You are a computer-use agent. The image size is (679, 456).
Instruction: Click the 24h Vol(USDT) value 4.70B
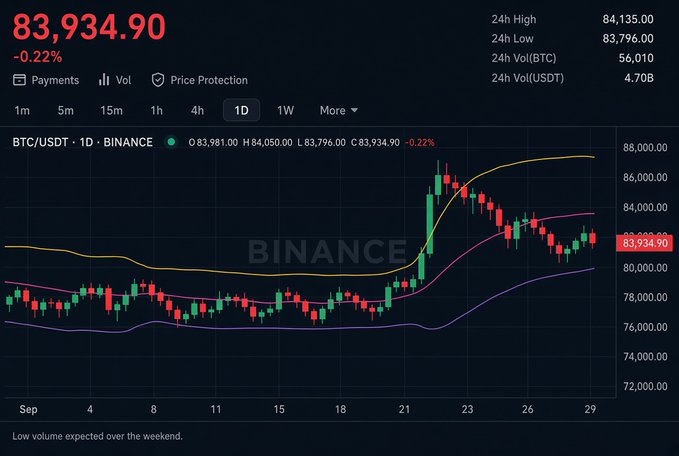pyautogui.click(x=639, y=78)
